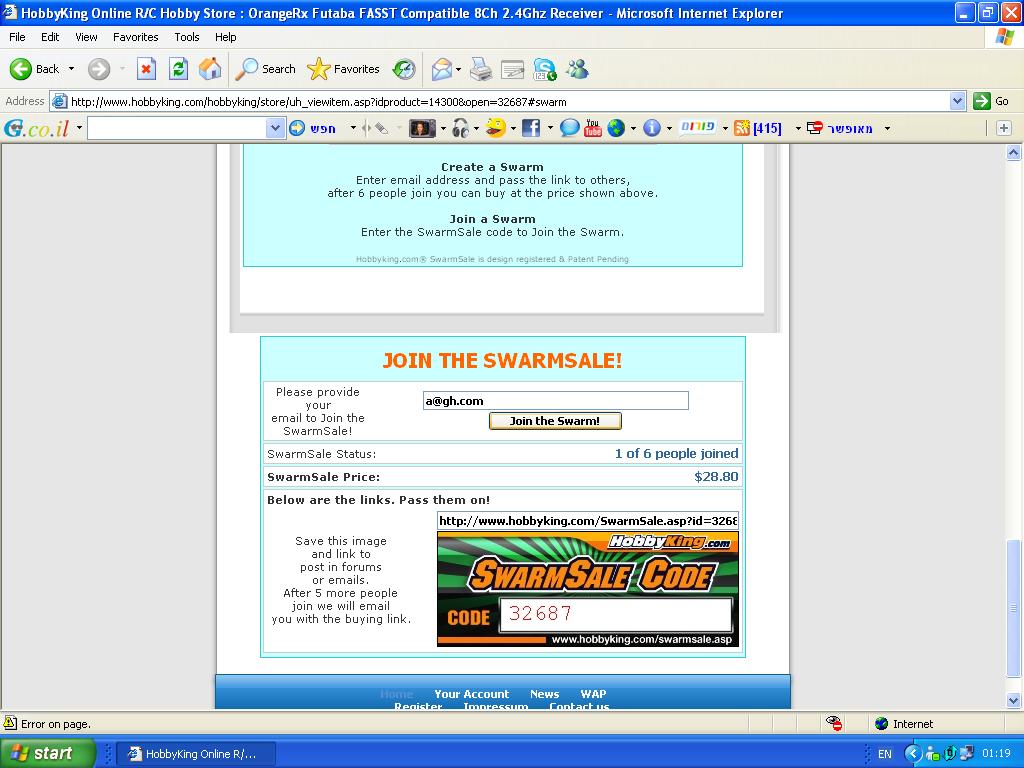The height and width of the screenshot is (768, 1024).
Task: Click the Messenger buddy icon in system tray
Action: point(933,754)
